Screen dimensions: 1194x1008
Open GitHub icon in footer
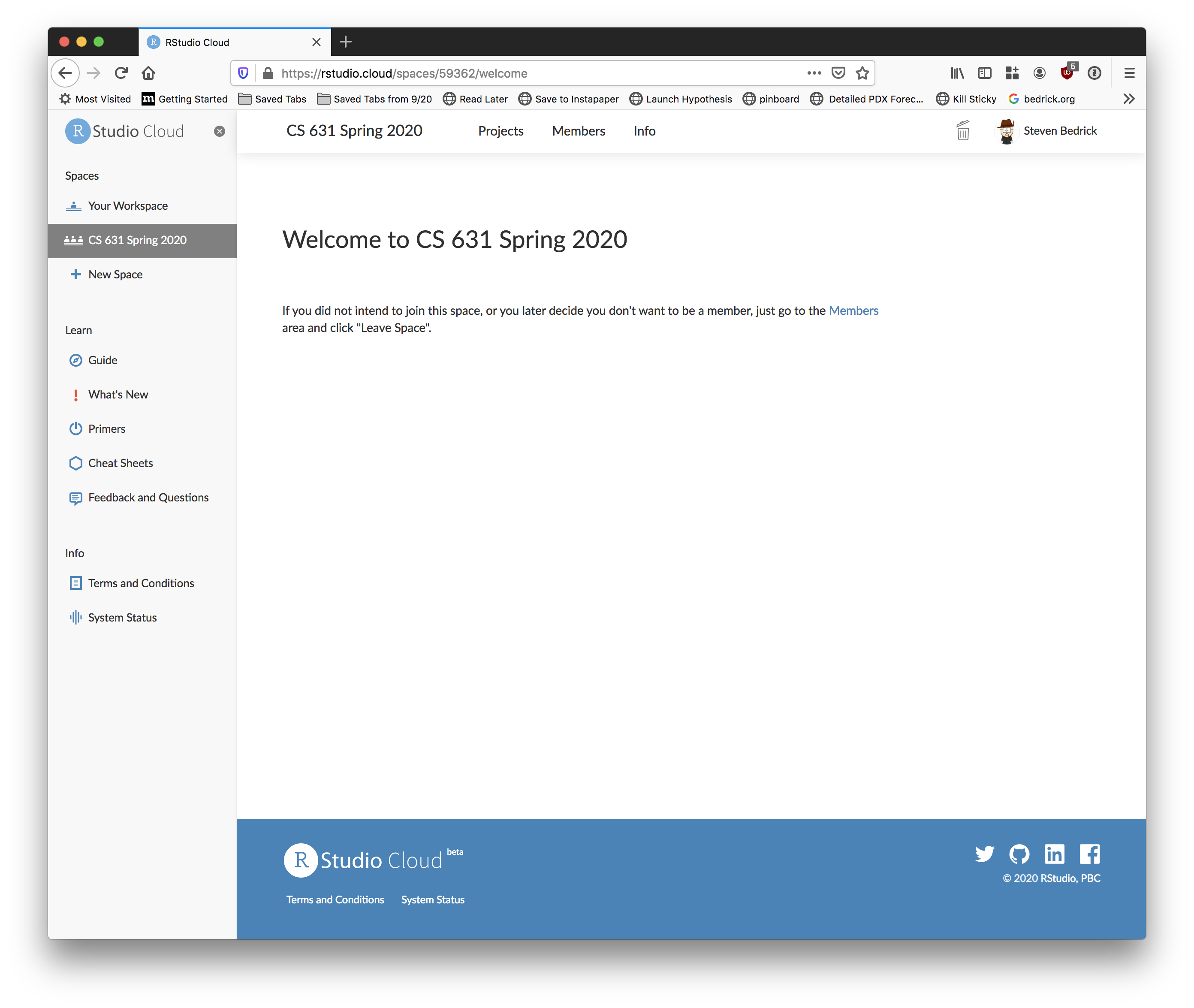[x=1019, y=854]
